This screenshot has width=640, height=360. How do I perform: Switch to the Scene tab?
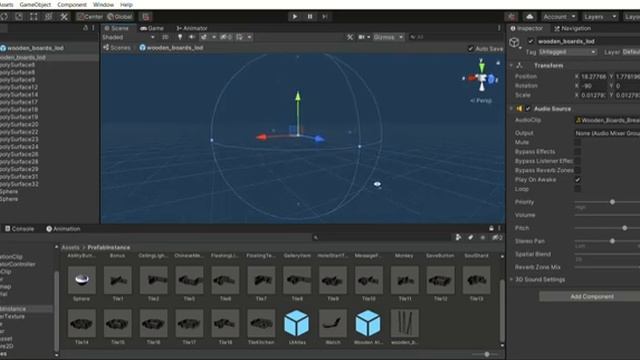pos(117,28)
